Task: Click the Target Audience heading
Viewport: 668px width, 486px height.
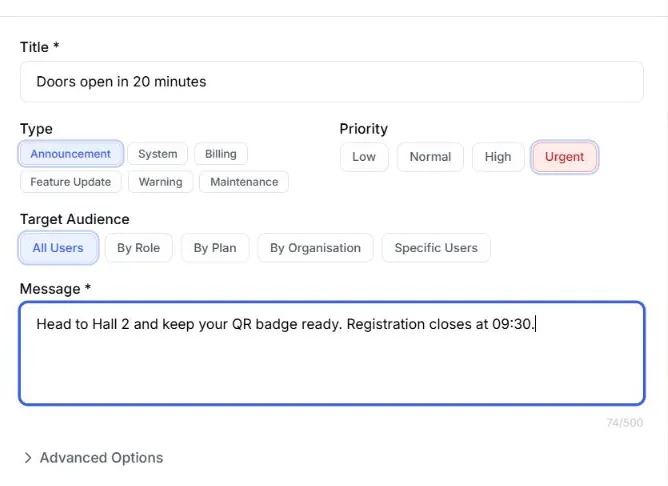Action: [x=75, y=219]
